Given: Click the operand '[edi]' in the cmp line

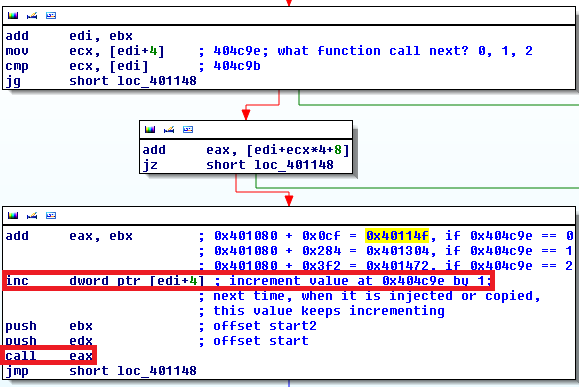Looking at the screenshot, I should (129, 66).
